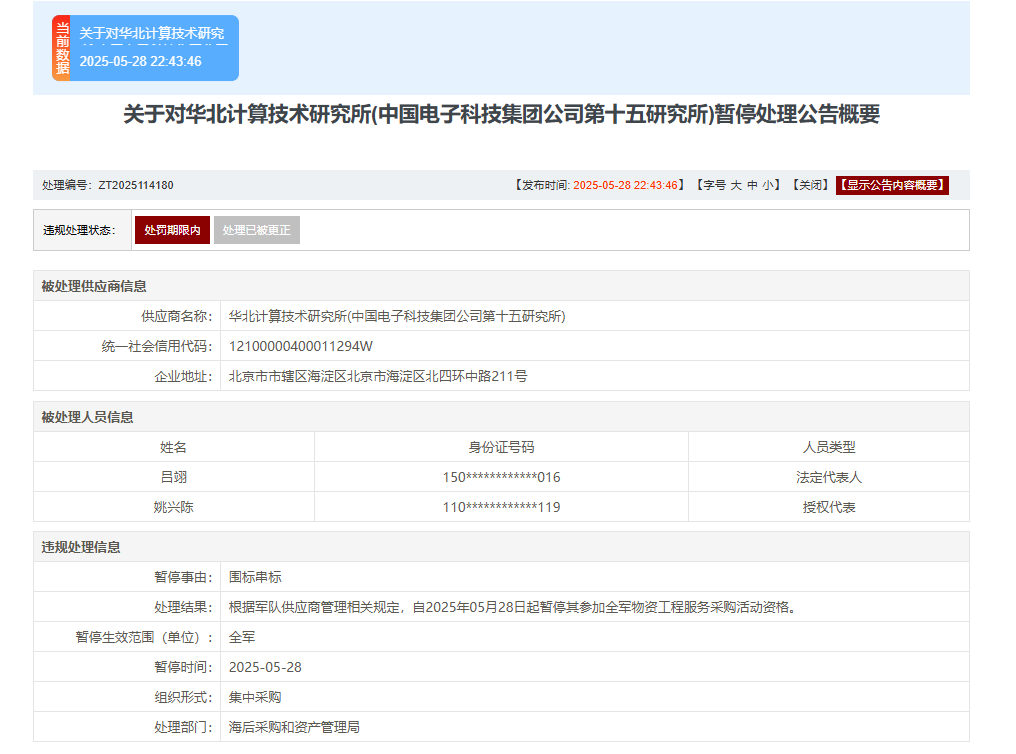Click the 违规处理状态 label
Viewport: 1016px width, 754px height.
pyautogui.click(x=79, y=230)
